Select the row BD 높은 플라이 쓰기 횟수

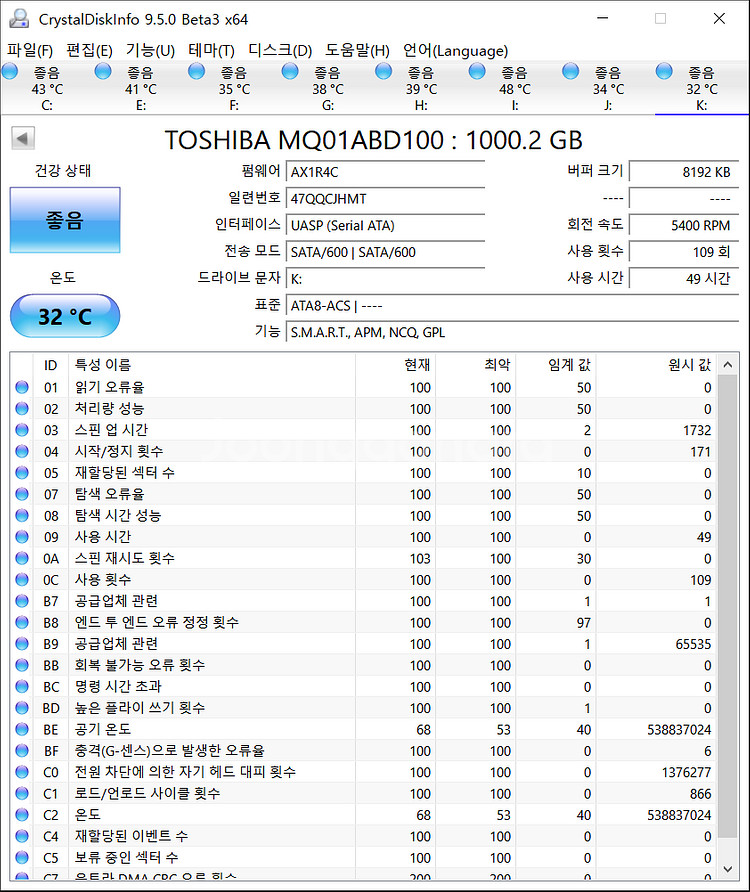pyautogui.click(x=364, y=708)
